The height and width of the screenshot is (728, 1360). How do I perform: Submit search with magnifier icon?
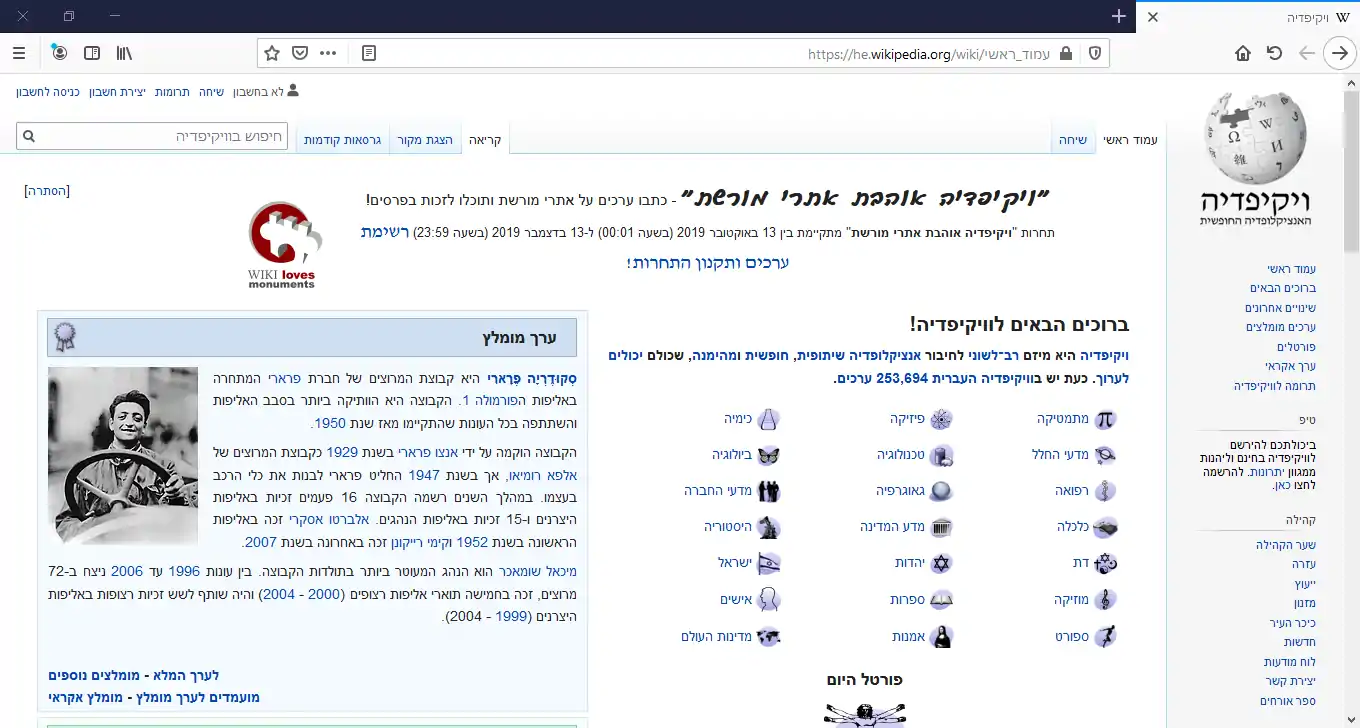[x=29, y=136]
